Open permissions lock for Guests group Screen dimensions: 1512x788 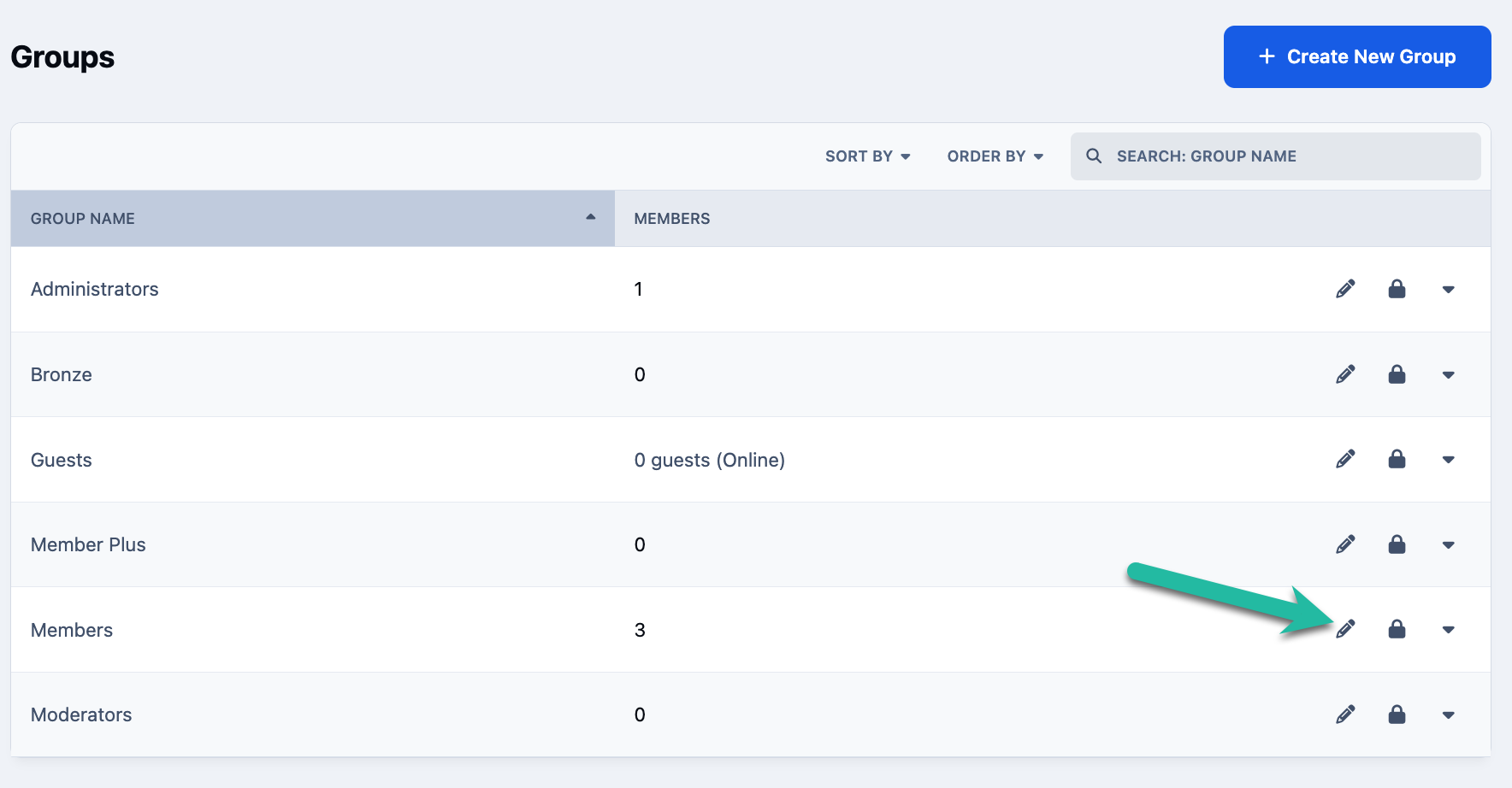(x=1397, y=459)
